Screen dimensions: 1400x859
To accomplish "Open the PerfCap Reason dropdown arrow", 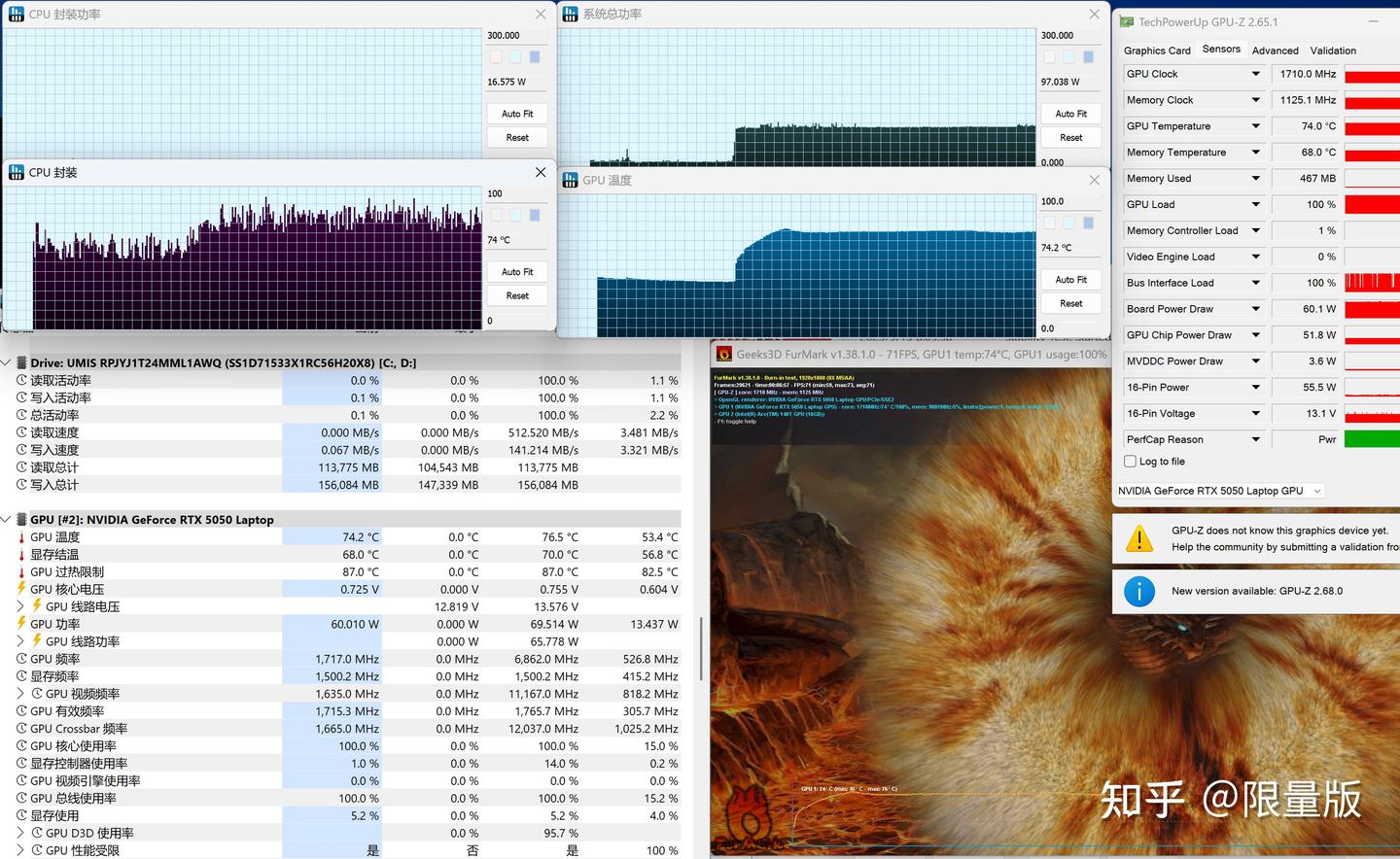I will 1255,439.
